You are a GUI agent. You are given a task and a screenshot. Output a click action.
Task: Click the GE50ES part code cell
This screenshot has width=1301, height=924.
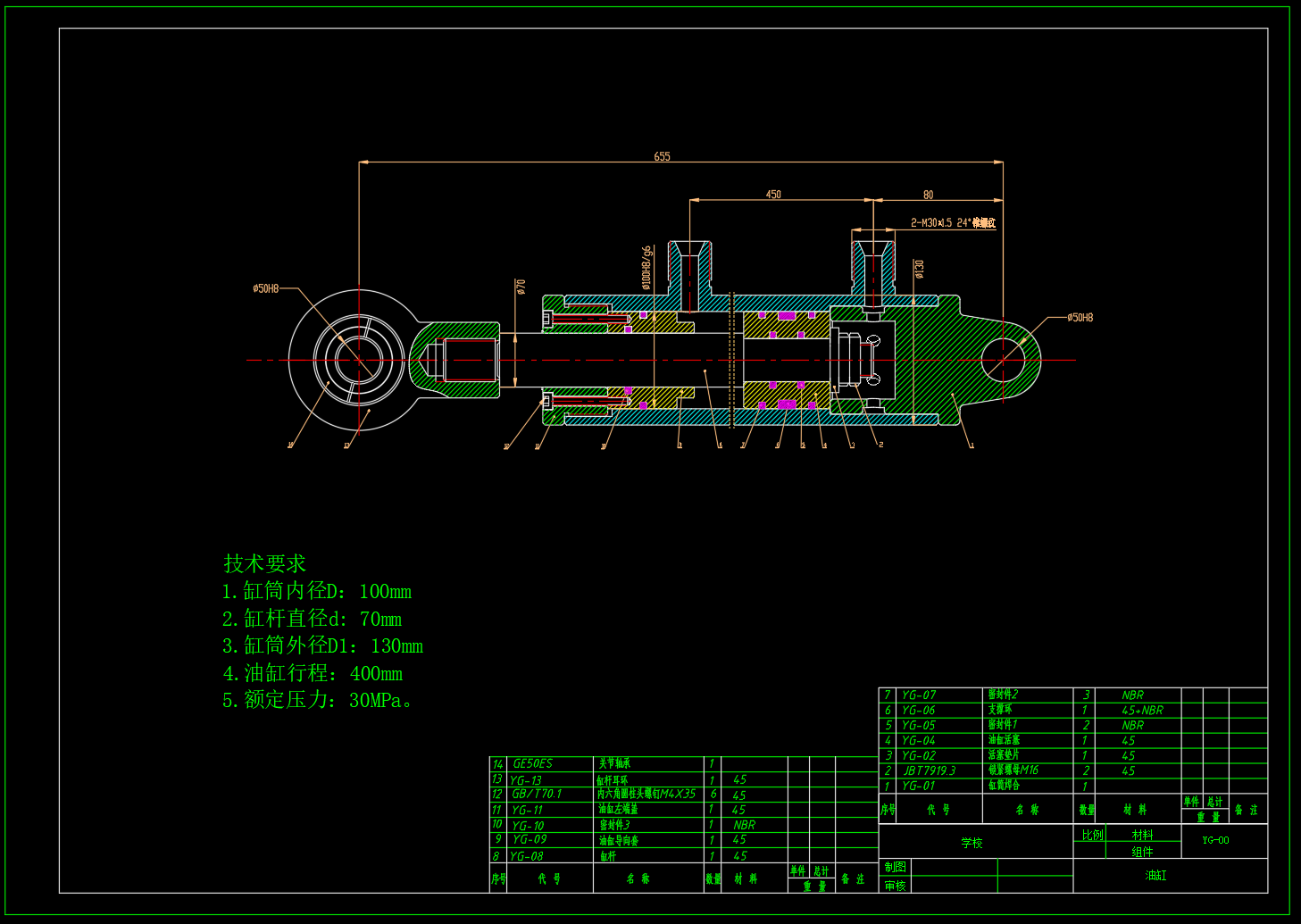[x=533, y=763]
